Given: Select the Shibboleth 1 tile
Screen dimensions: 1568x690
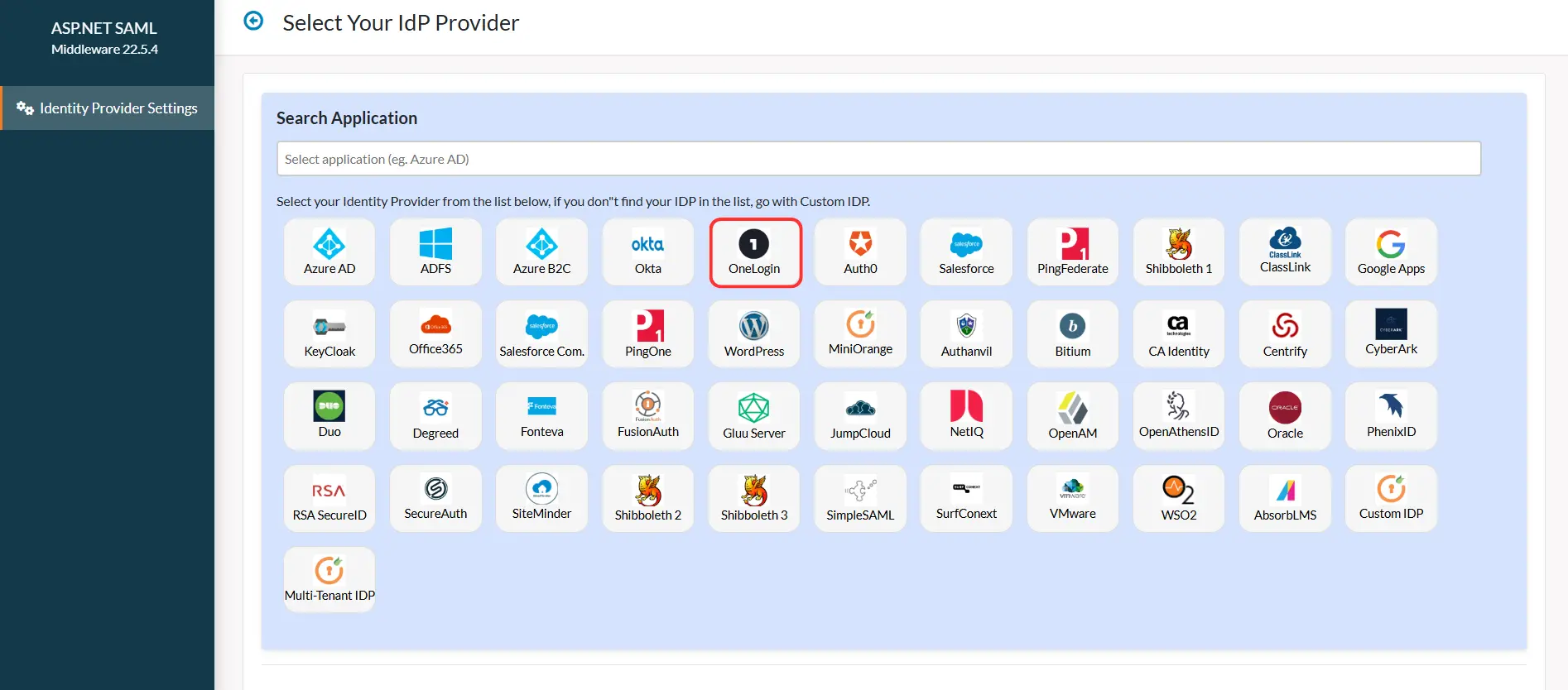Looking at the screenshot, I should pyautogui.click(x=1179, y=252).
